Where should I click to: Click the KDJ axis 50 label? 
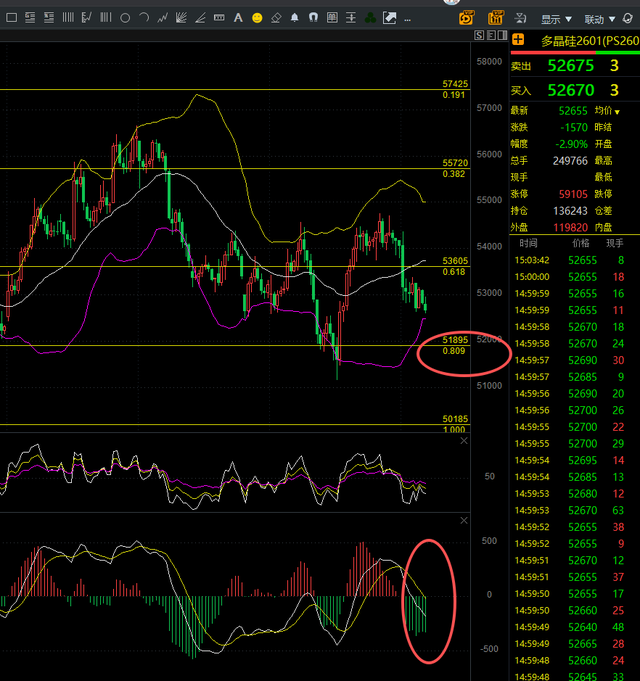pos(489,476)
